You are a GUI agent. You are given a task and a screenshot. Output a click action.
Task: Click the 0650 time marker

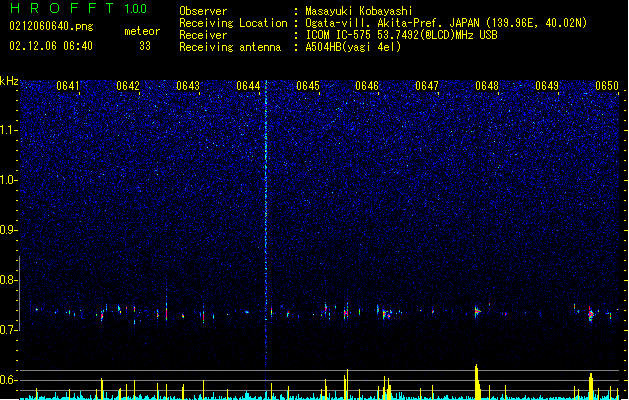click(607, 86)
